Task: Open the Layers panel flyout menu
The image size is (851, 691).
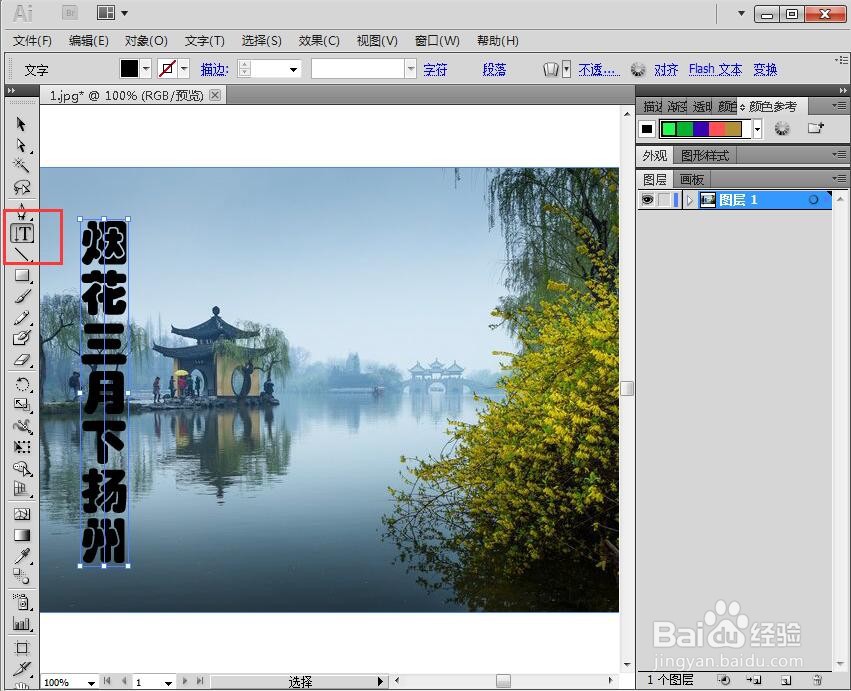Action: pyautogui.click(x=839, y=179)
